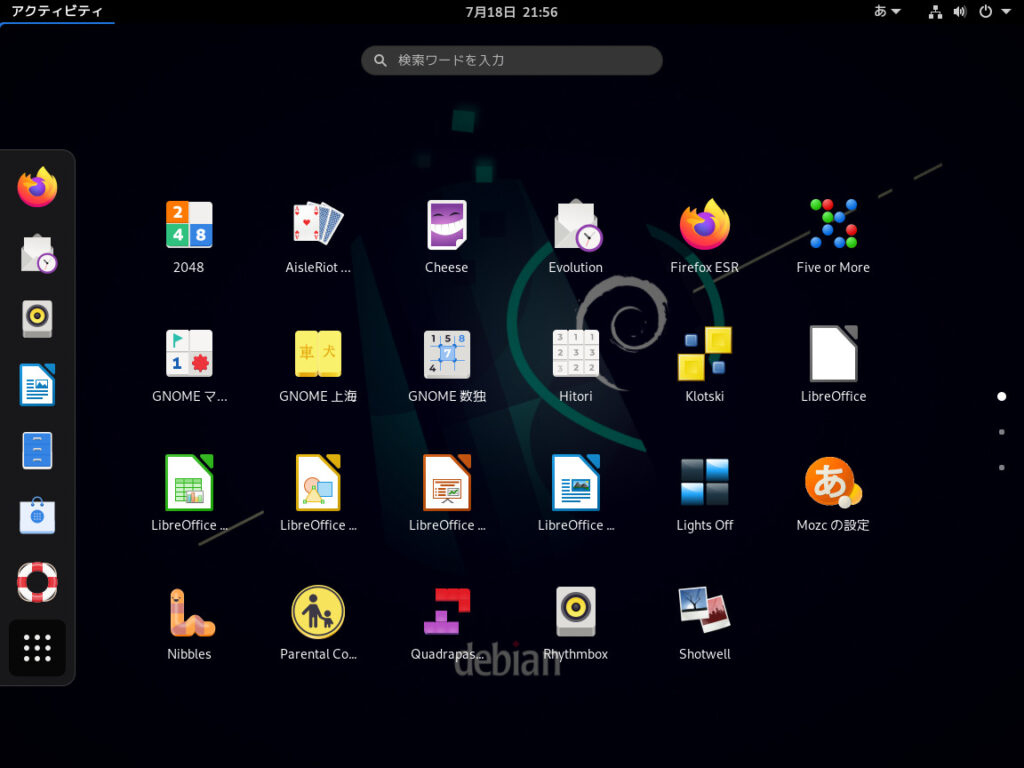Screen dimensions: 1024x768
Task: Open the network status menu
Action: (935, 12)
